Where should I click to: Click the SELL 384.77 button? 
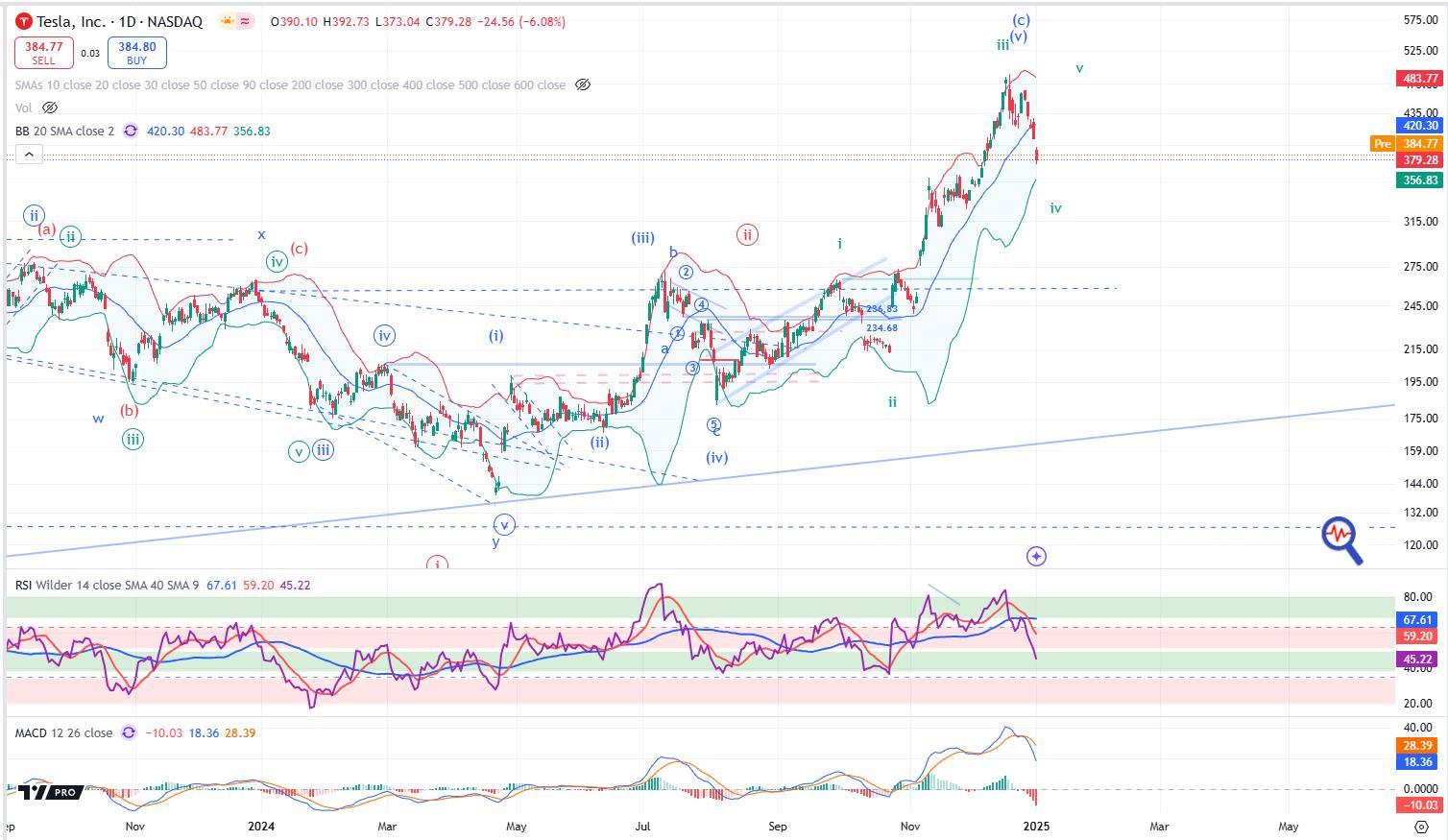pyautogui.click(x=43, y=53)
